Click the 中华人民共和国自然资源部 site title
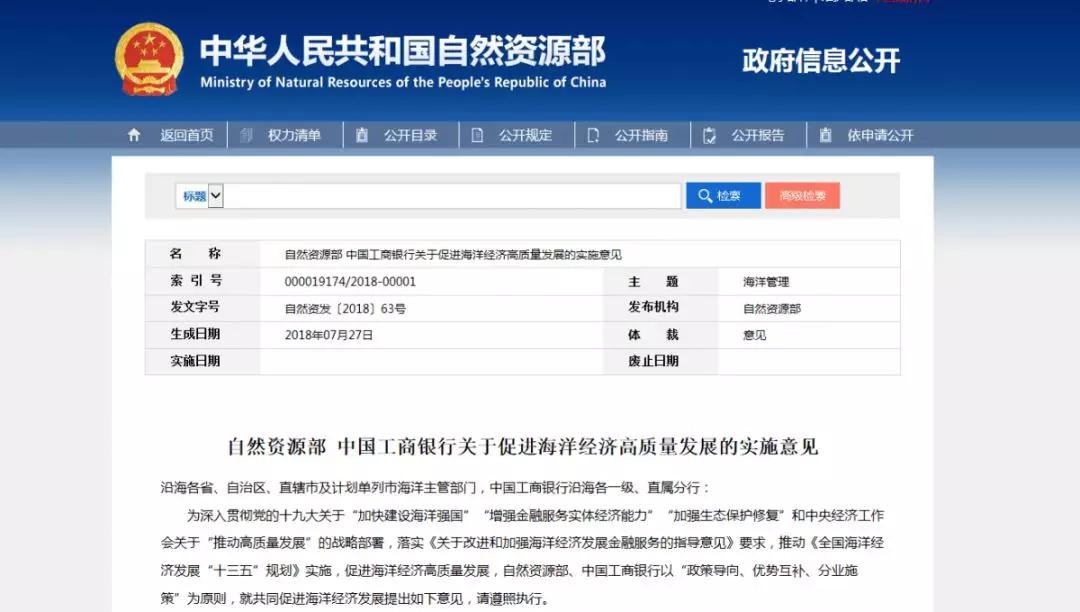Viewport: 1080px width, 612px height. 402,50
